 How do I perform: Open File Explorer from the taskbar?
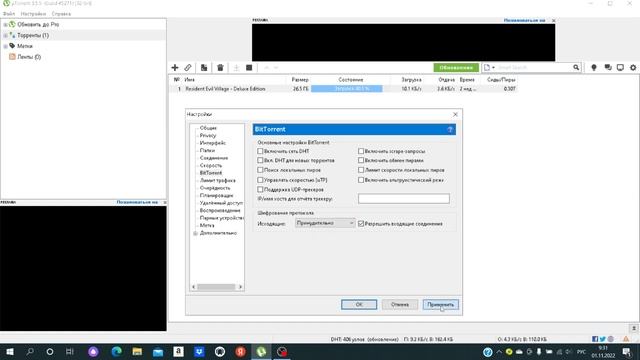[137, 351]
